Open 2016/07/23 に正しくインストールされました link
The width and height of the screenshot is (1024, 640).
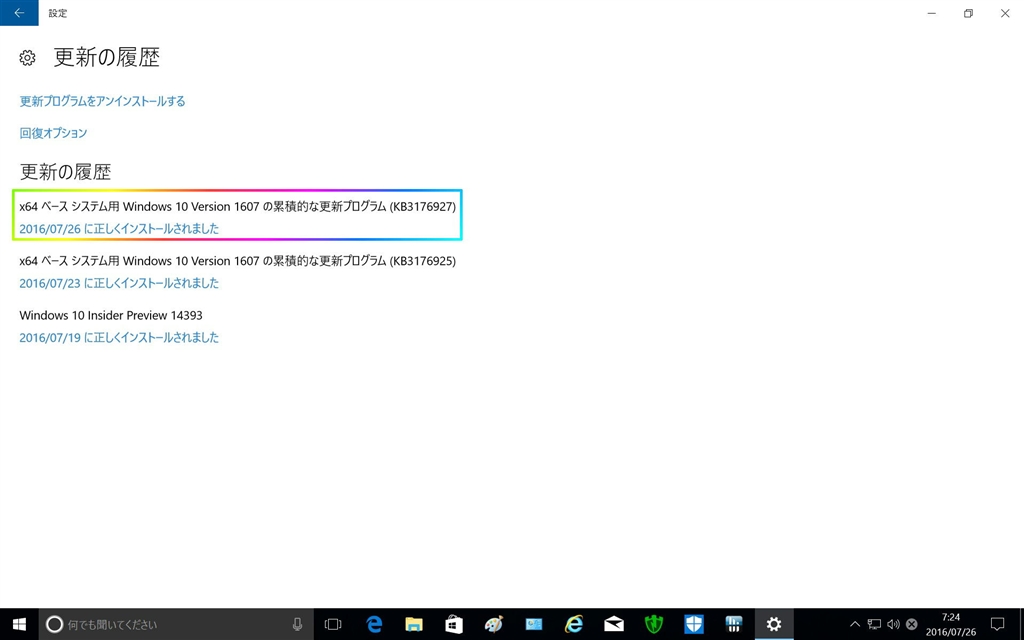(x=119, y=283)
